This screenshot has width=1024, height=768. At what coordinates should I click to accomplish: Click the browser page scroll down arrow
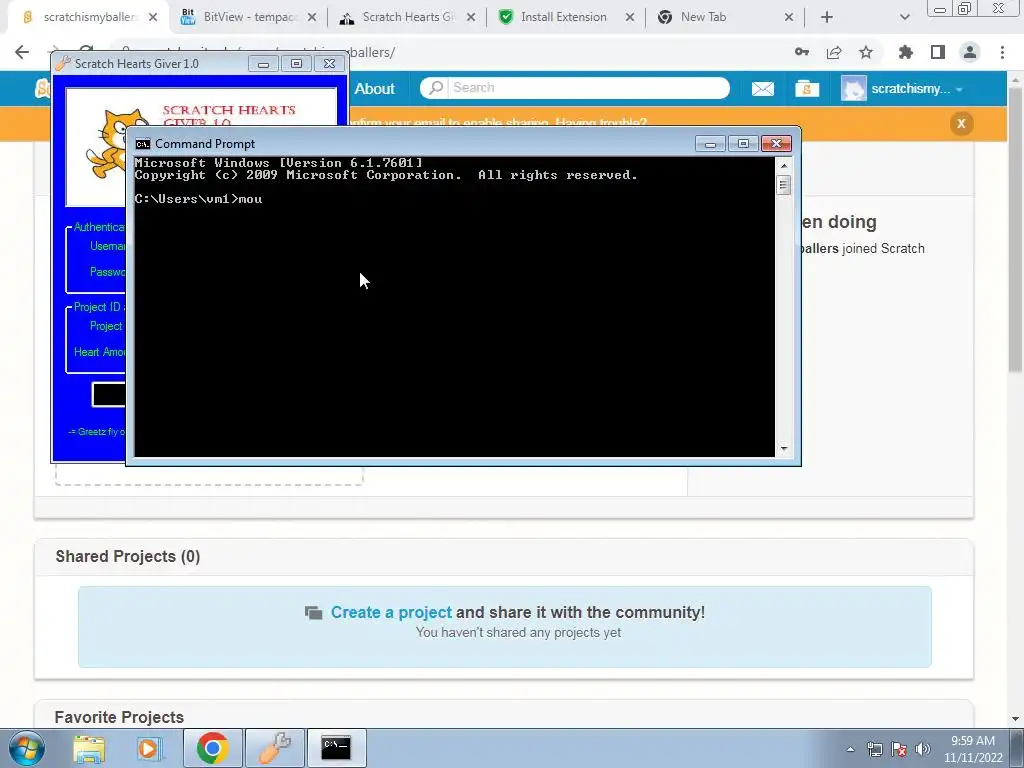coord(1015,719)
